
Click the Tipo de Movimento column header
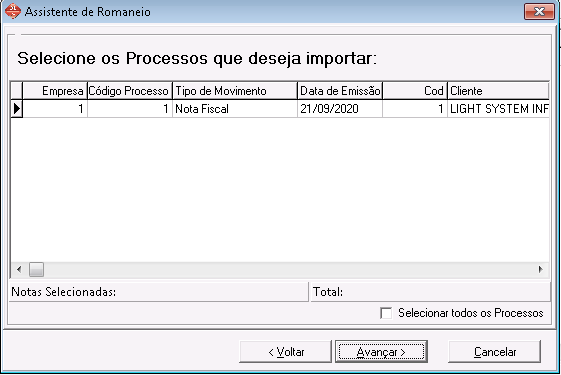click(235, 91)
